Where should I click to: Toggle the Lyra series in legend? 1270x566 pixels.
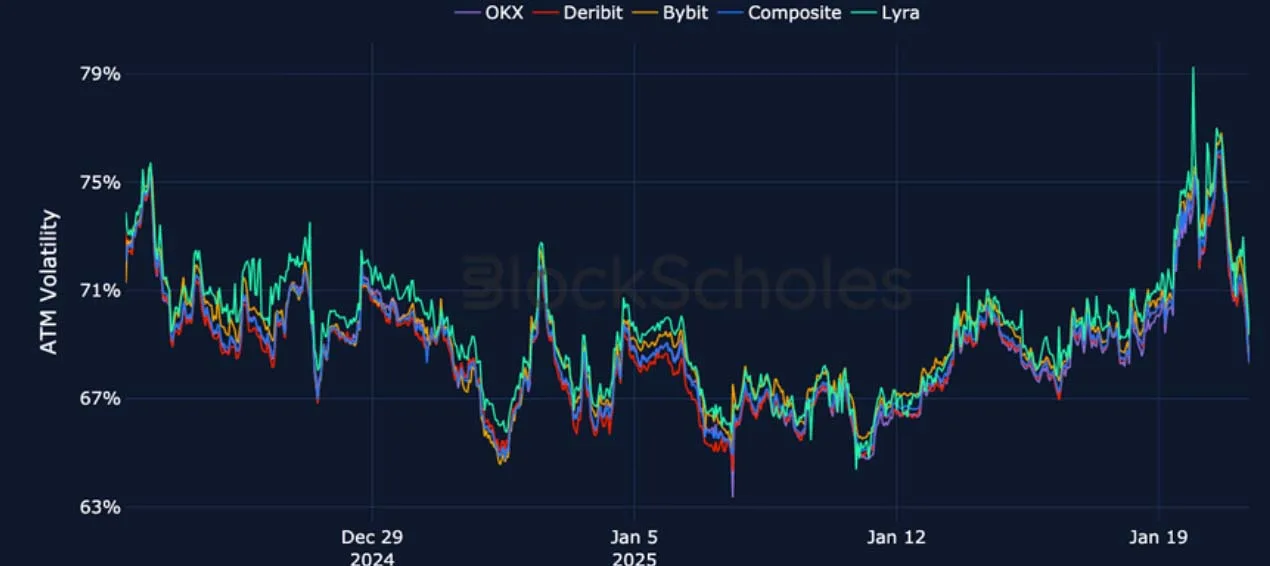(884, 13)
